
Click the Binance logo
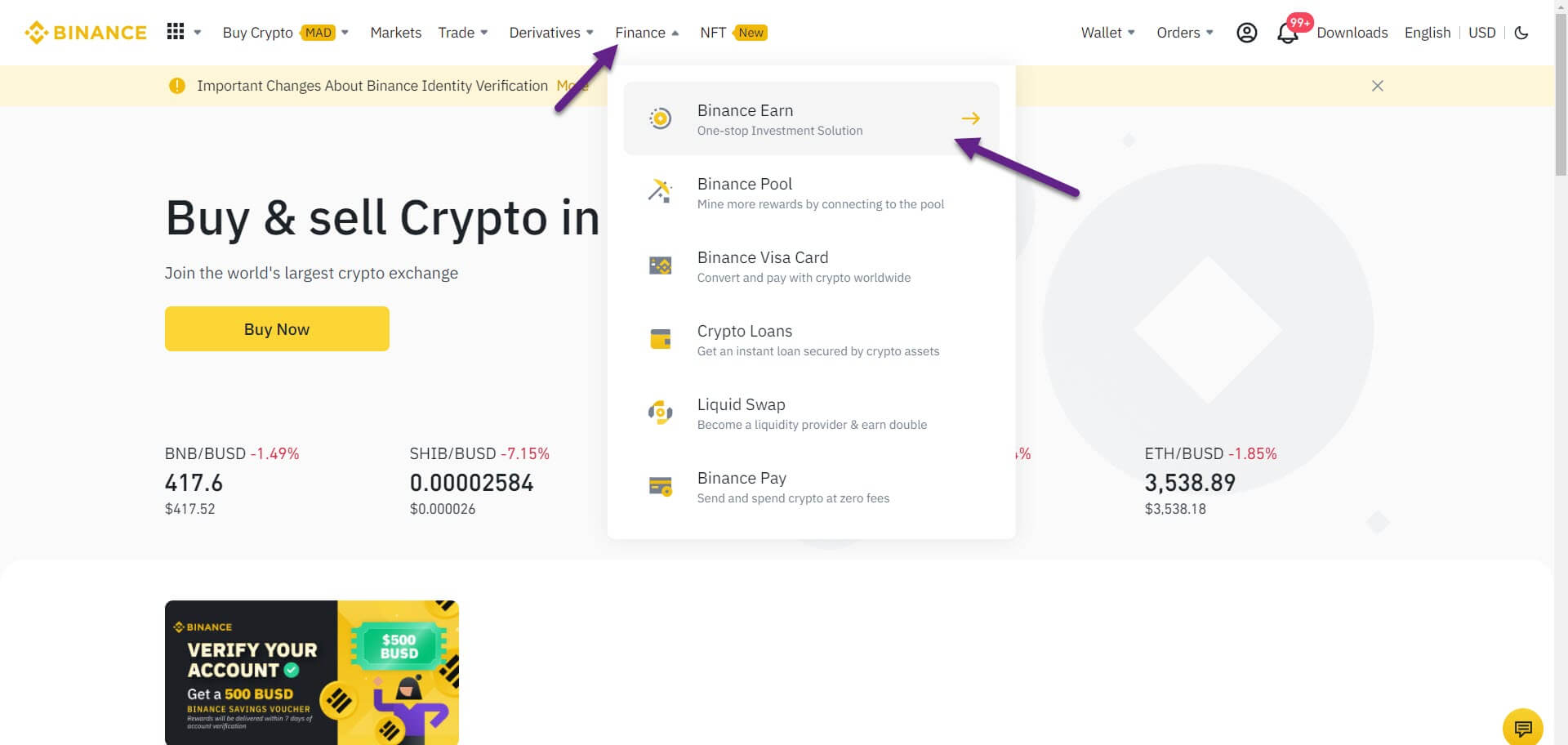(86, 33)
